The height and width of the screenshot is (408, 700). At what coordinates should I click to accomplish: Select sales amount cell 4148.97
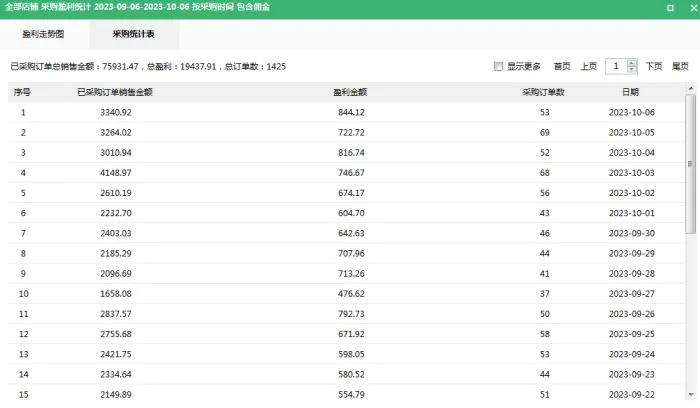point(116,173)
